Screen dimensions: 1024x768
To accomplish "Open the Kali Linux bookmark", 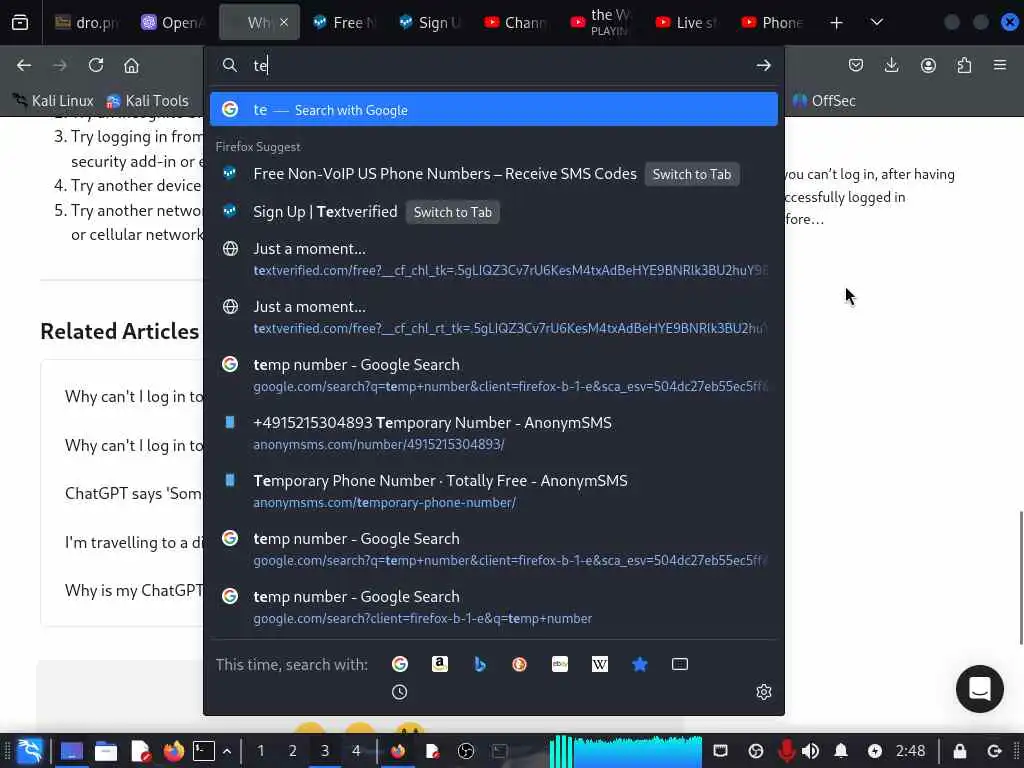I will pos(55,101).
